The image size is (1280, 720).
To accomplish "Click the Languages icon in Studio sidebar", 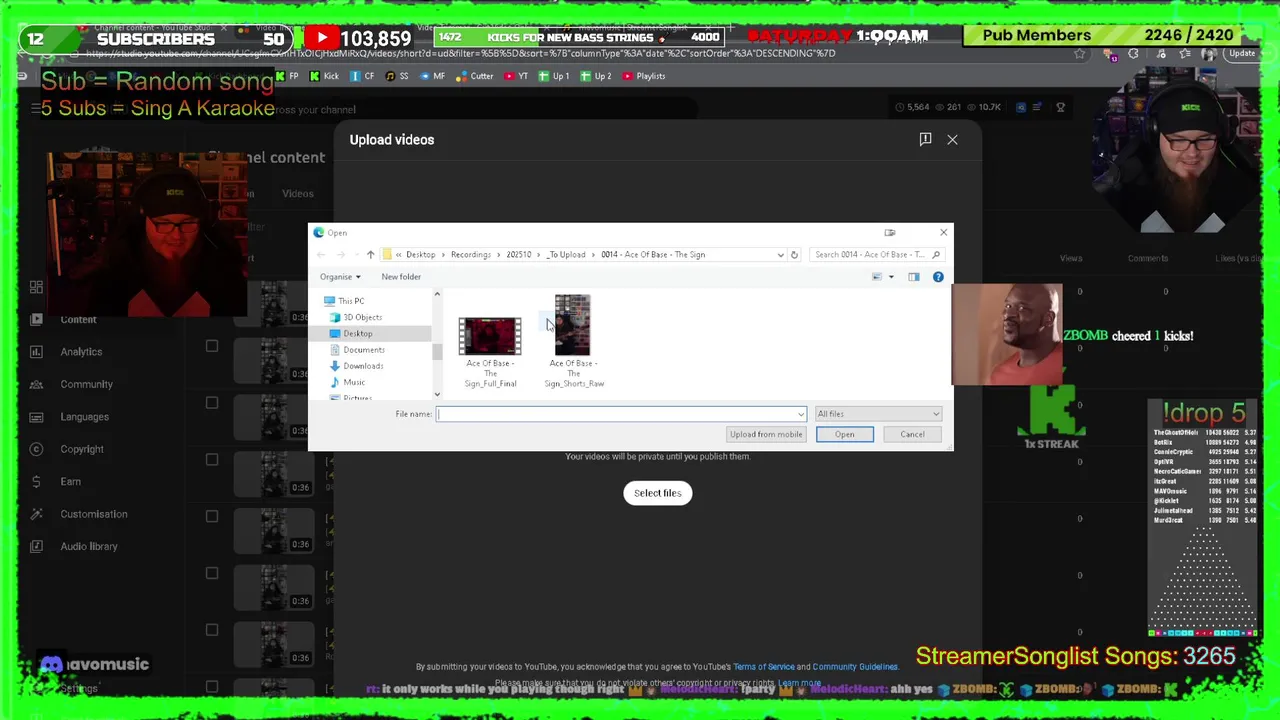I will pyautogui.click(x=36, y=417).
